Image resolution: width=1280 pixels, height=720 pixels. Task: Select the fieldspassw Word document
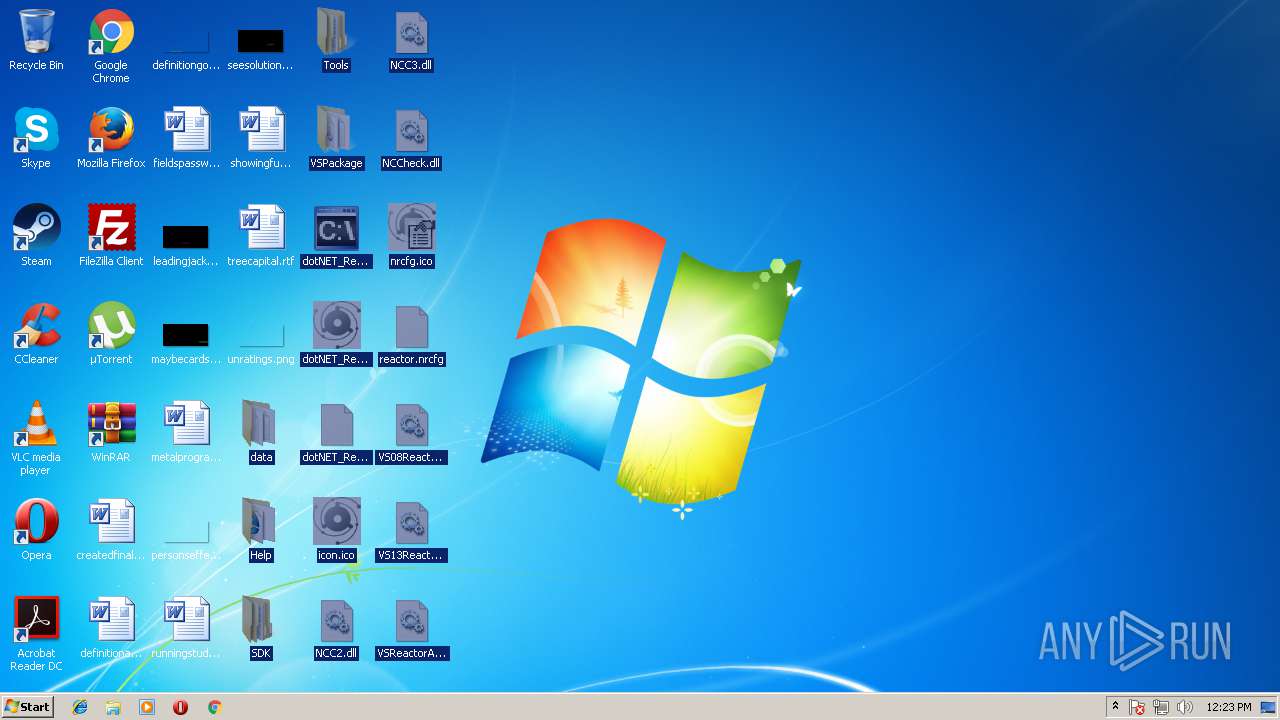pos(186,139)
